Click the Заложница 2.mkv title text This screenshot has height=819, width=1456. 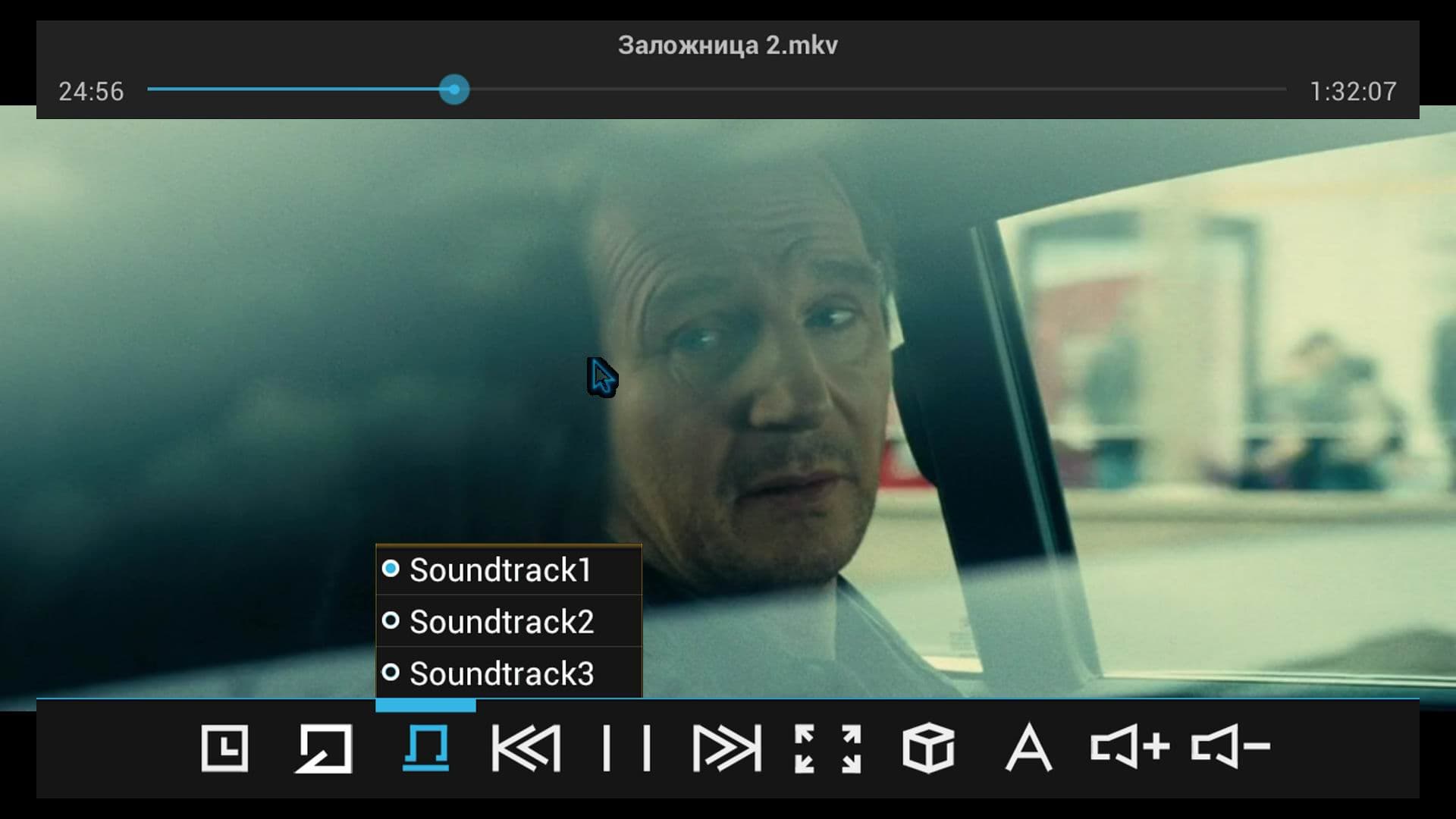(727, 45)
